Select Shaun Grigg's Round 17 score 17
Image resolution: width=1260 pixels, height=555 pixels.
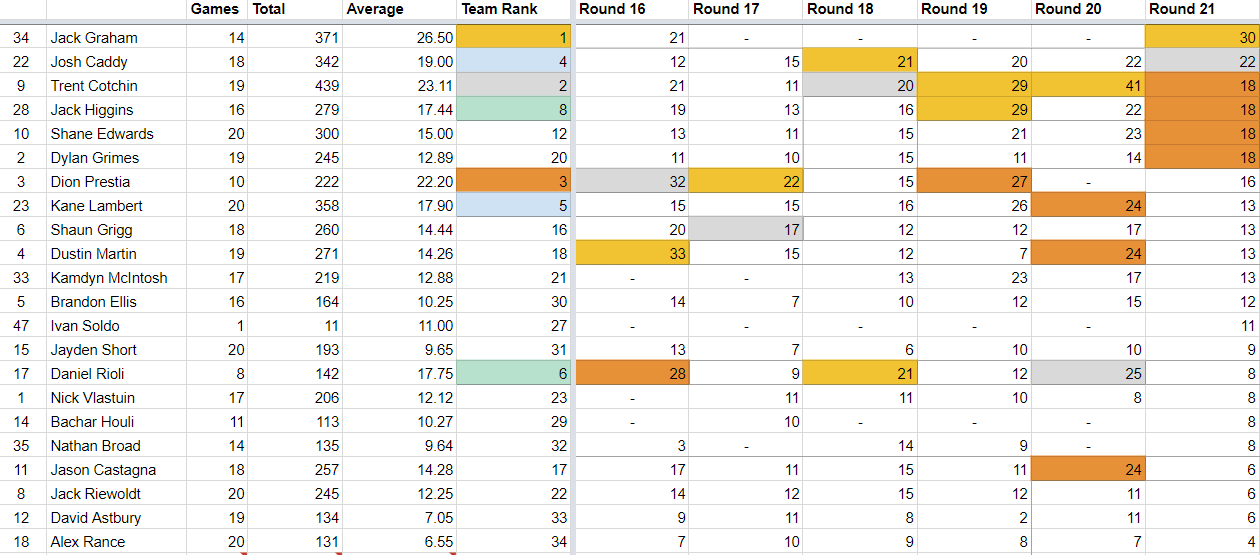point(746,230)
